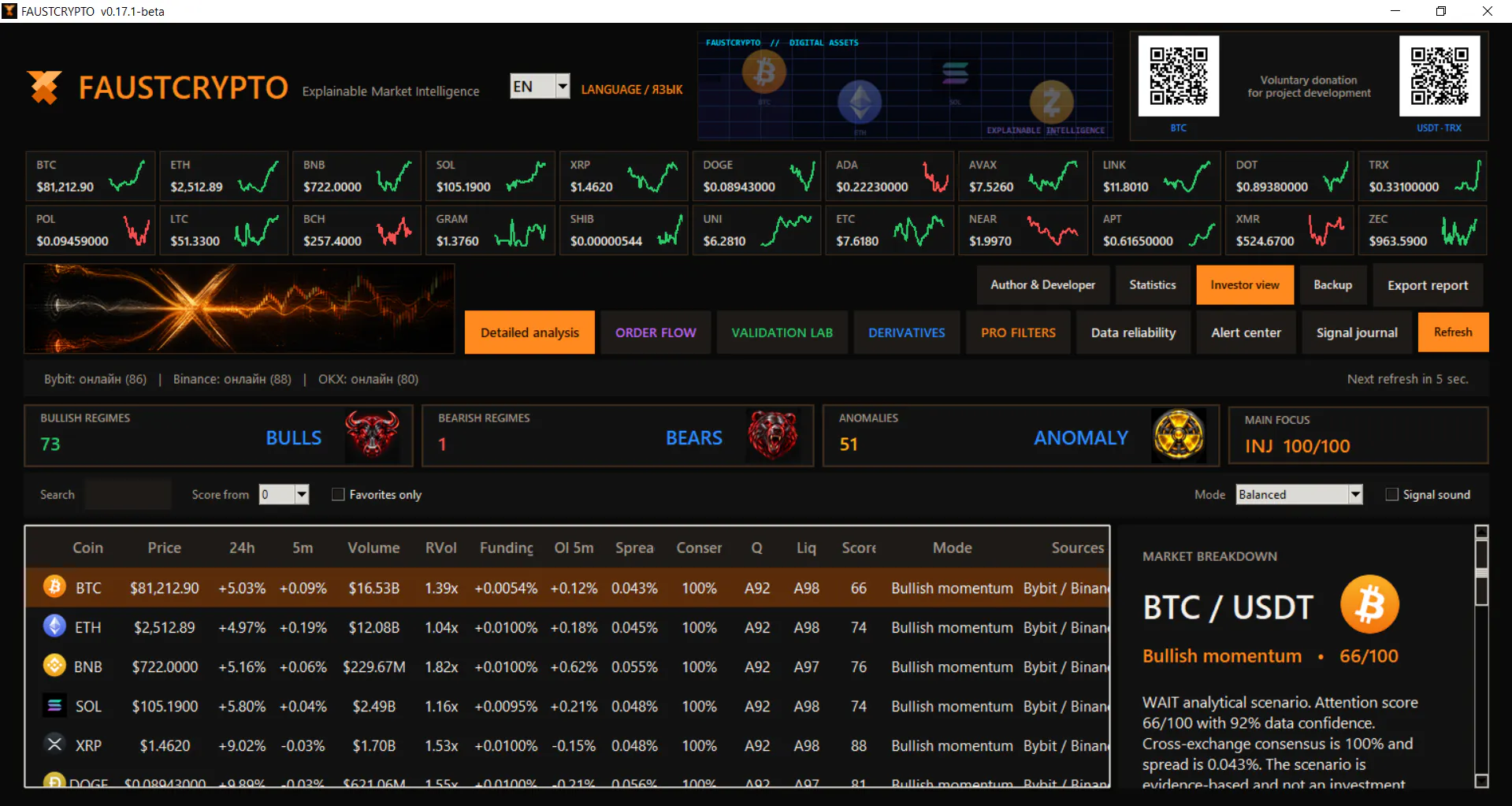Viewport: 1512px width, 806px height.
Task: Switch to VALIDATION LAB tab
Action: pyautogui.click(x=782, y=332)
